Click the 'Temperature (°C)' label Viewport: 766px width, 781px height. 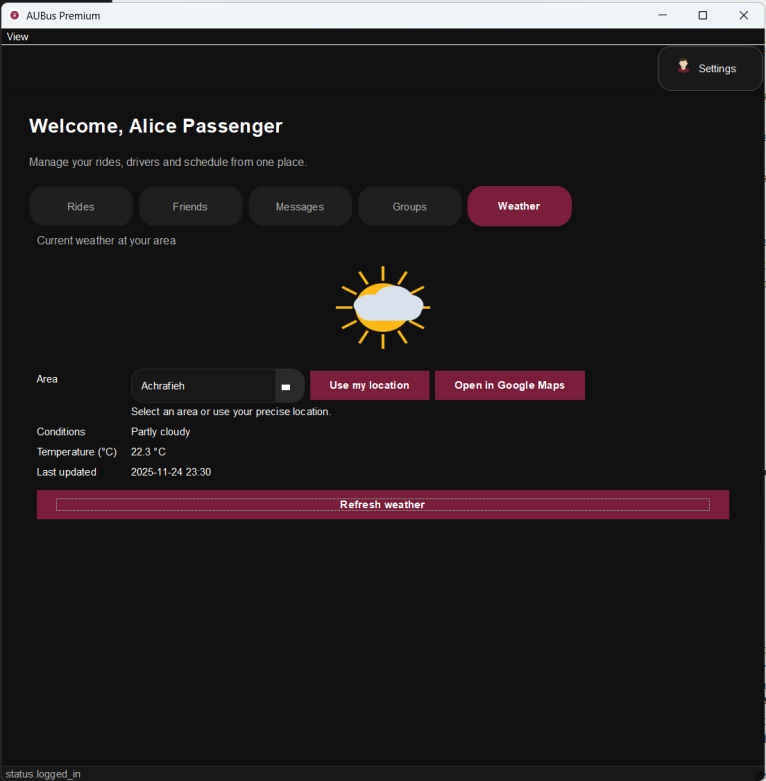coord(77,452)
